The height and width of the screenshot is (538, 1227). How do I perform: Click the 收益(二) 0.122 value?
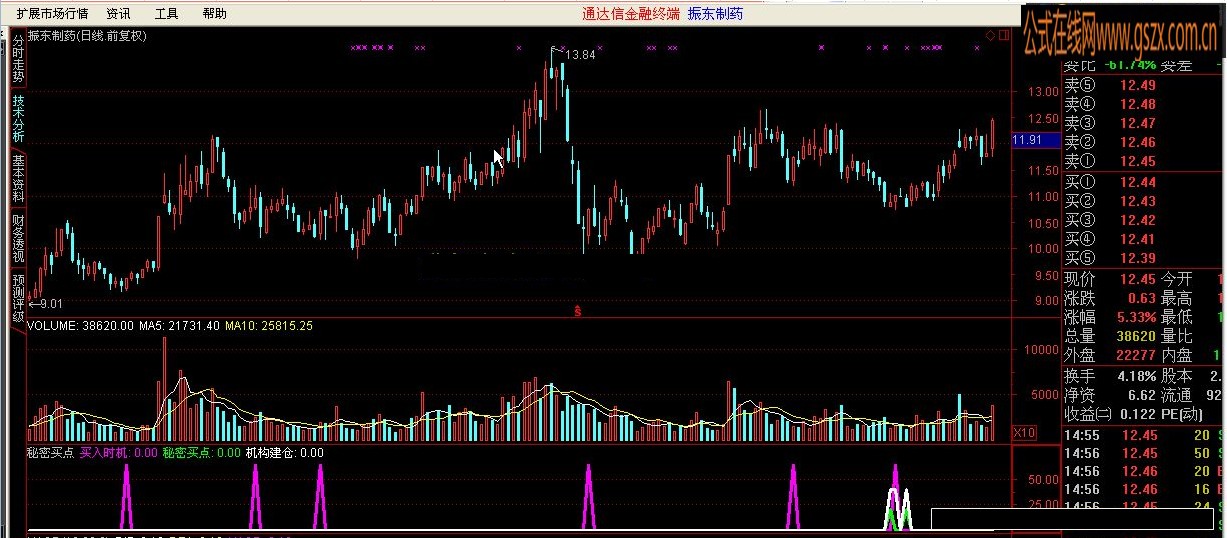click(1138, 414)
